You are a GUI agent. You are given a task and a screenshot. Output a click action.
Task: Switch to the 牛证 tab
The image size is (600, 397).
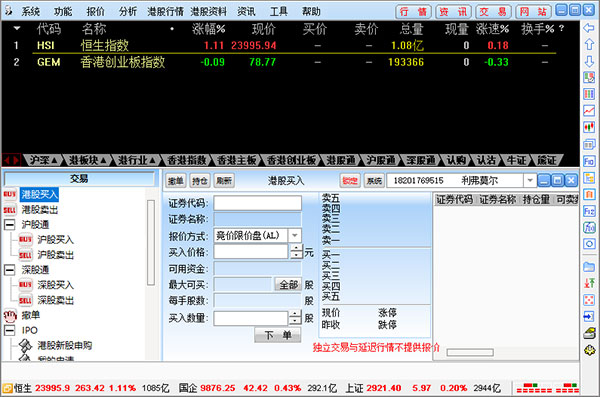point(517,160)
